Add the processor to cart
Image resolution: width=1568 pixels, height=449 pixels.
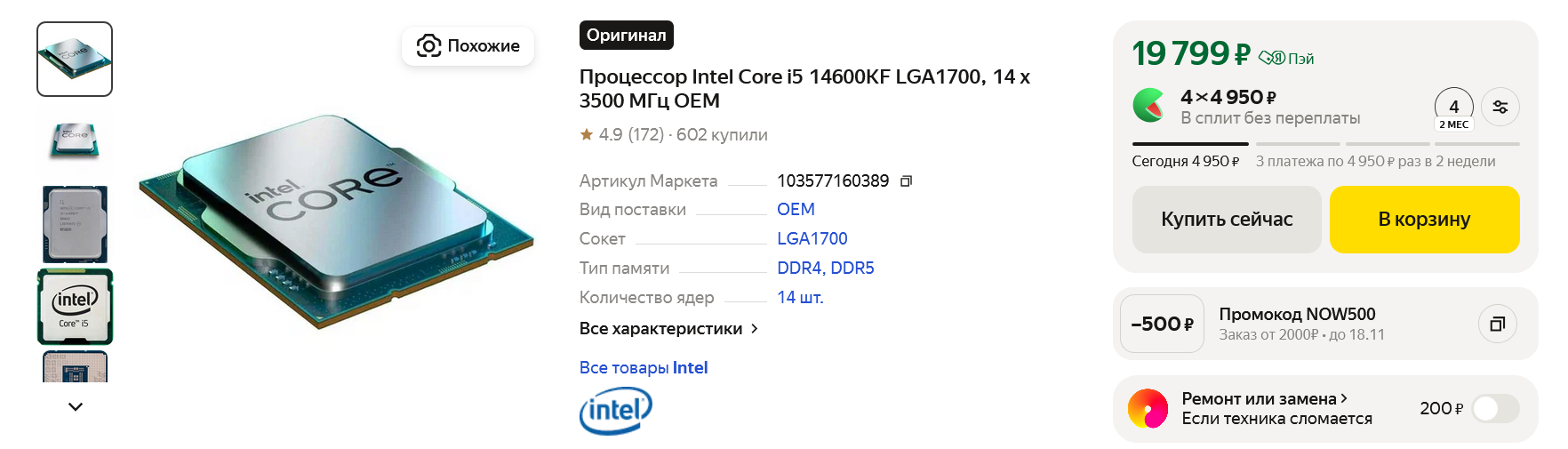click(1424, 220)
